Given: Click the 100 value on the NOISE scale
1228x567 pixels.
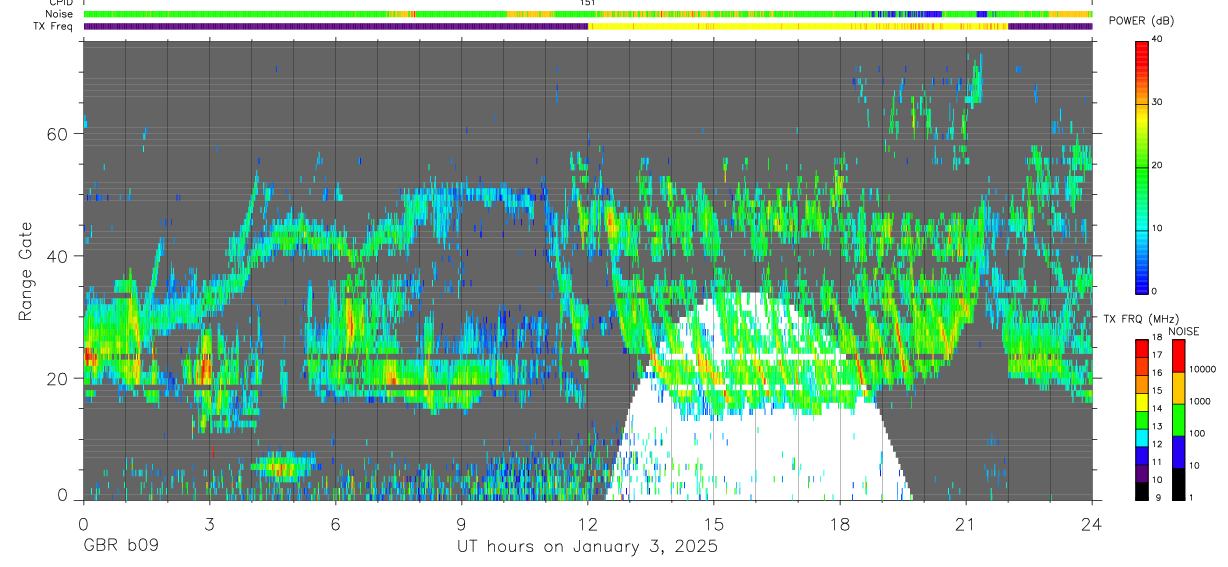Looking at the screenshot, I should [x=1196, y=433].
